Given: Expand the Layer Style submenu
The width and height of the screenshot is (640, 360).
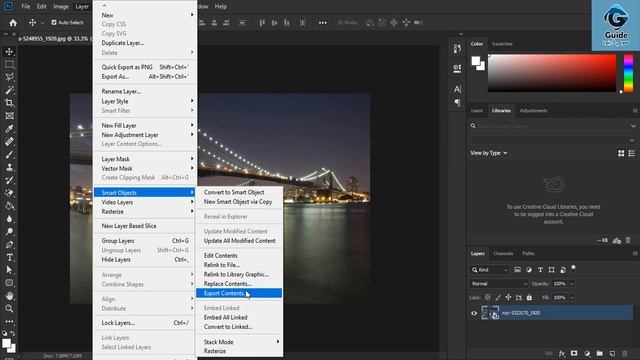Looking at the screenshot, I should (144, 101).
